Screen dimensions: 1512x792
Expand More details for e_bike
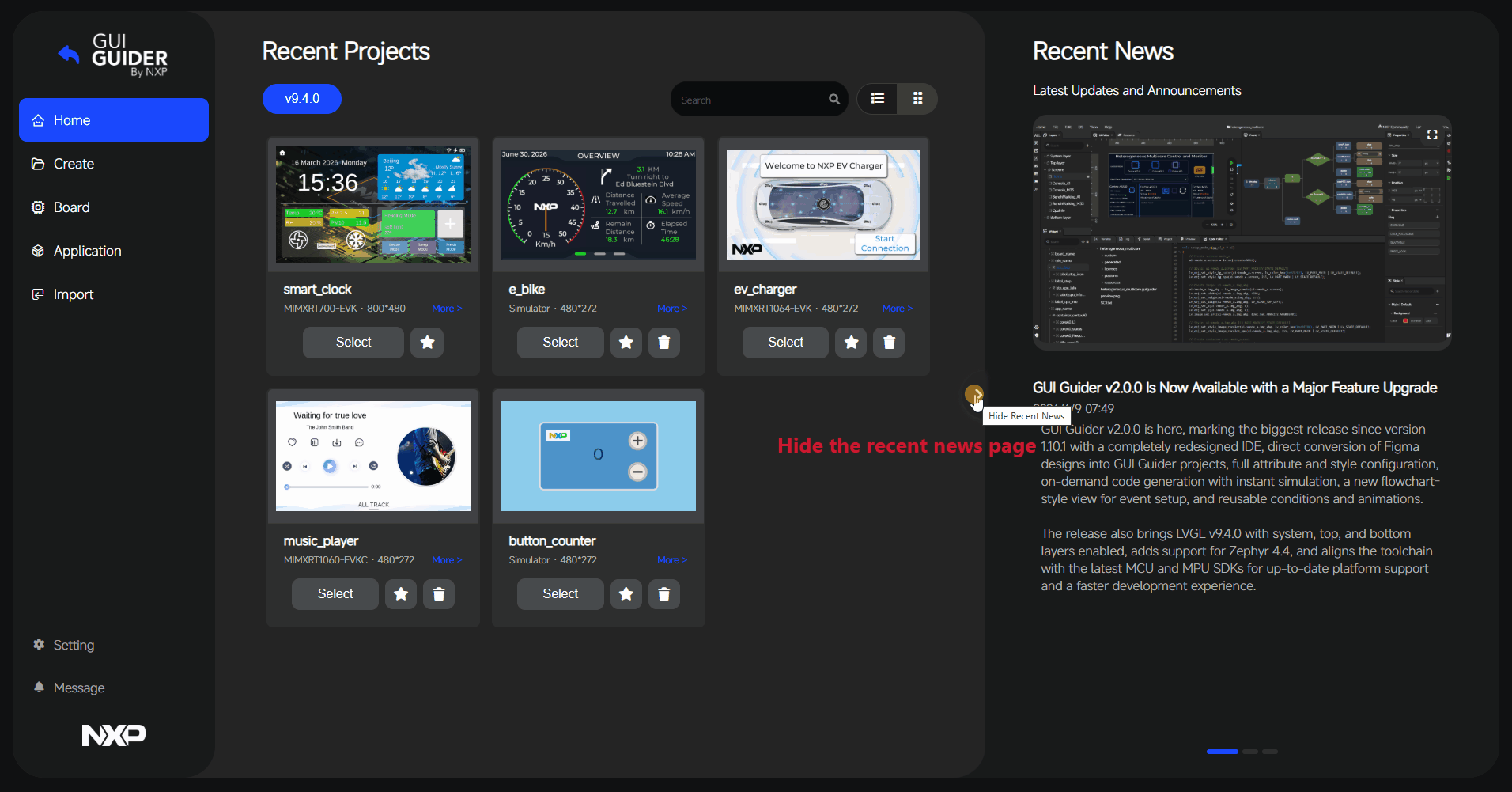point(672,309)
